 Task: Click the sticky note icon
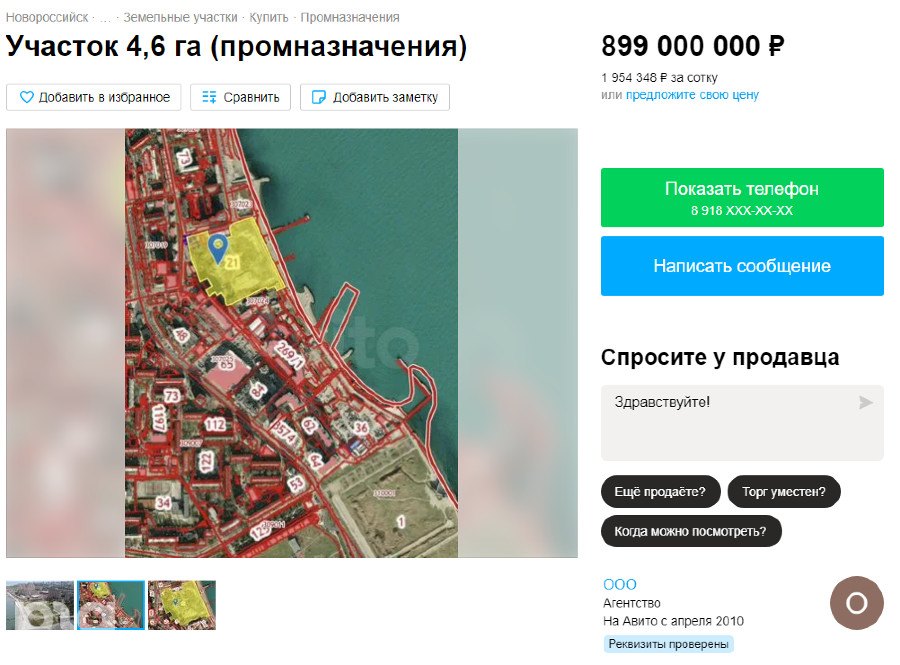tap(319, 97)
